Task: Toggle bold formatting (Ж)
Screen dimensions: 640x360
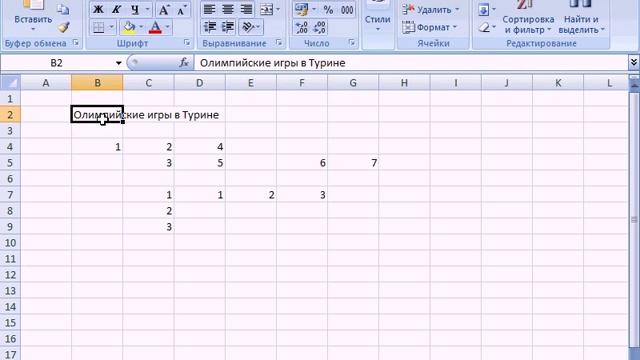Action: (x=98, y=9)
